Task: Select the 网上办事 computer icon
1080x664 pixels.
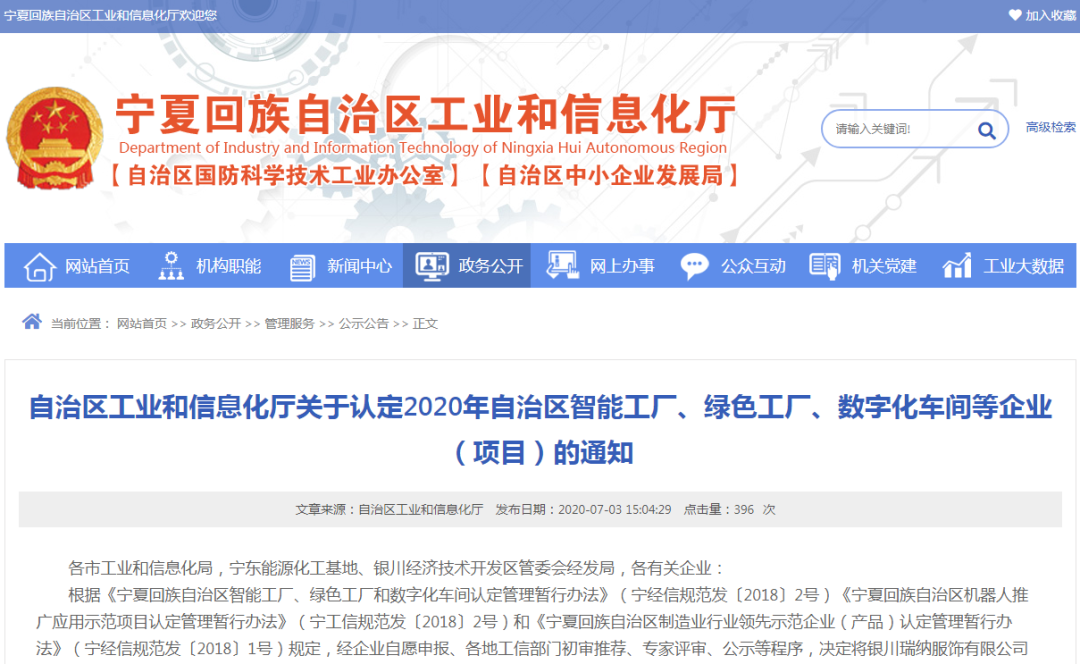Action: tap(562, 265)
